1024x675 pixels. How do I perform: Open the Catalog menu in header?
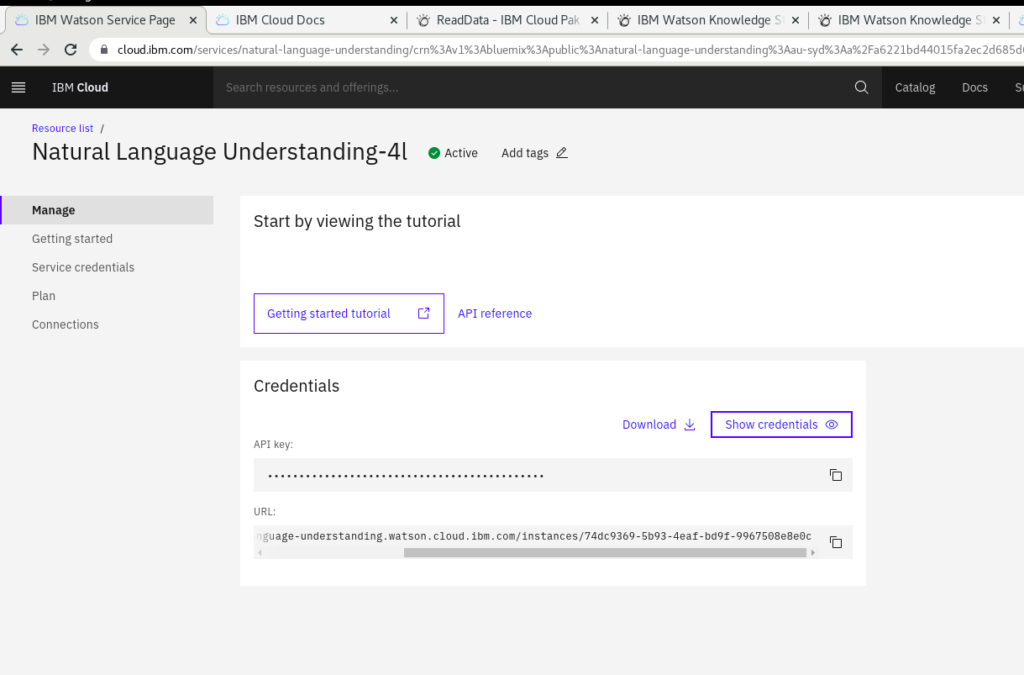[914, 87]
